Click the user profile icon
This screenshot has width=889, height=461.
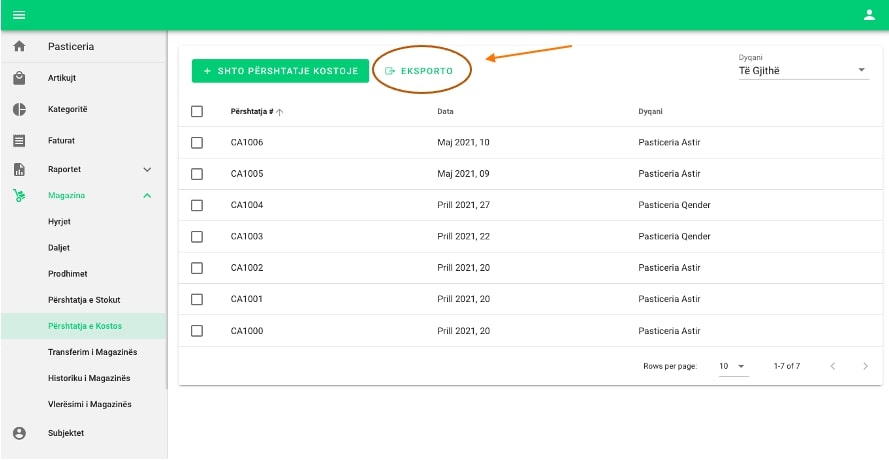(x=869, y=14)
